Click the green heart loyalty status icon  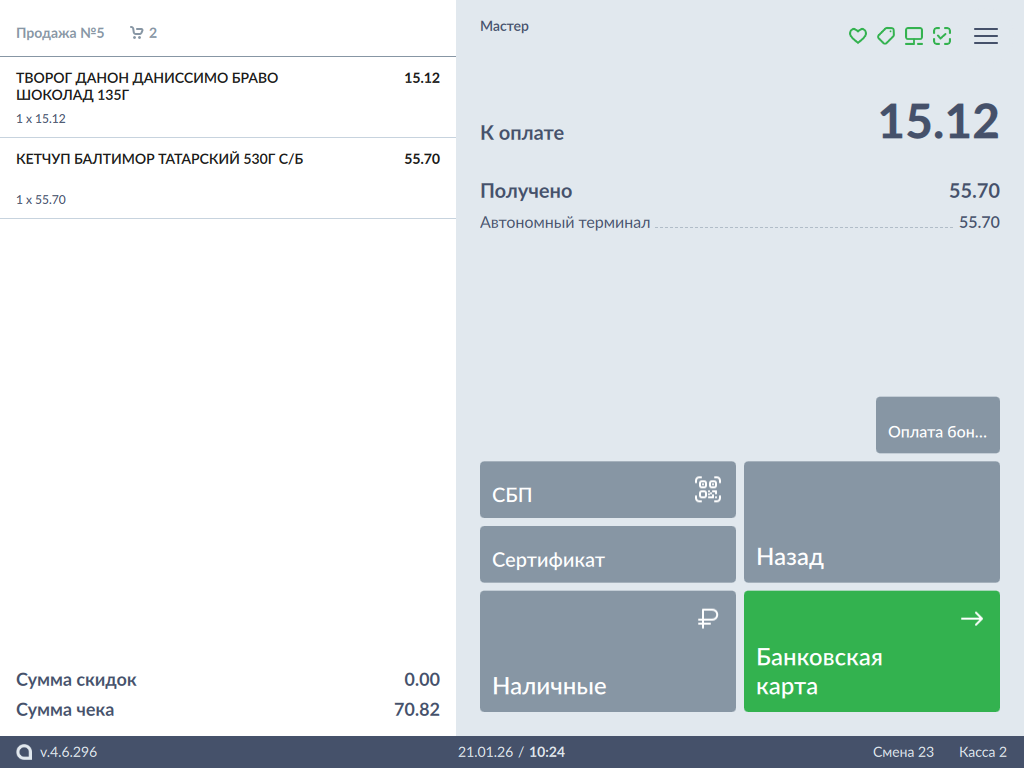tap(857, 36)
